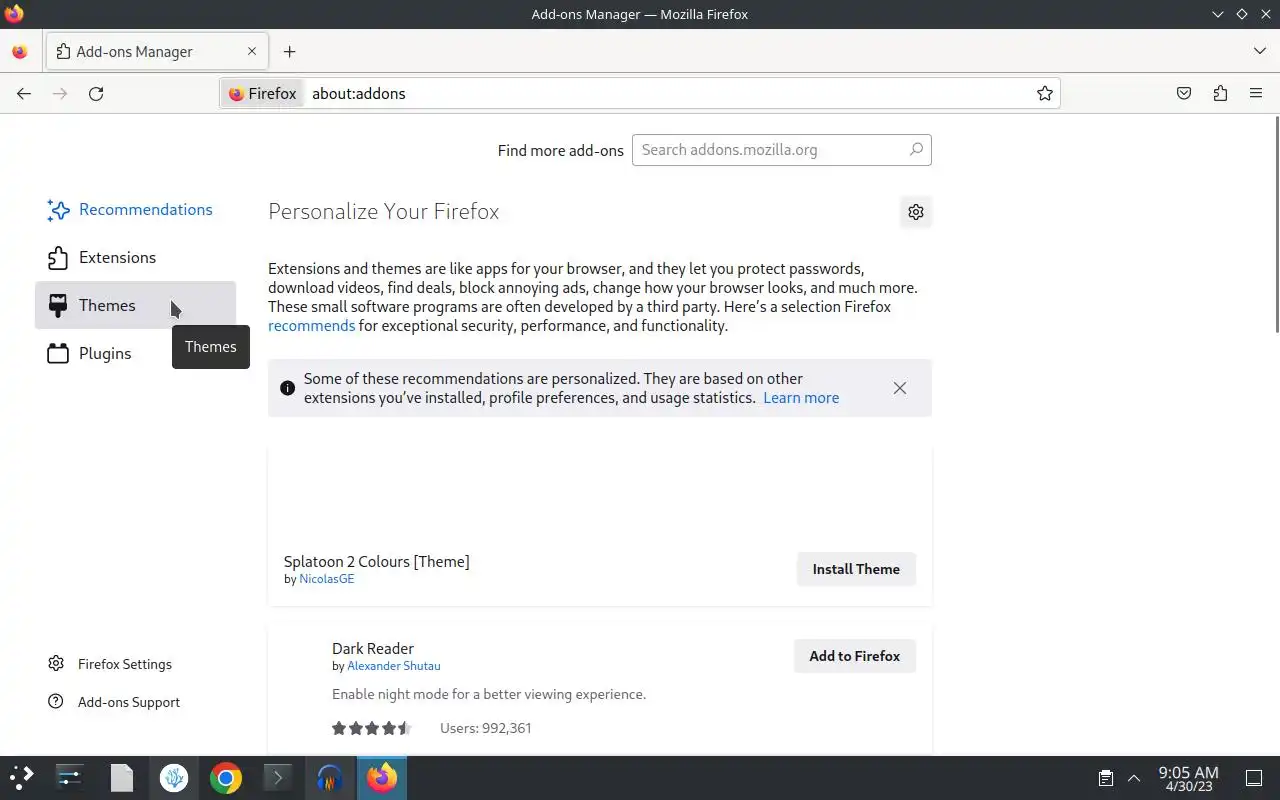Open clipboard tray icon

1105,778
